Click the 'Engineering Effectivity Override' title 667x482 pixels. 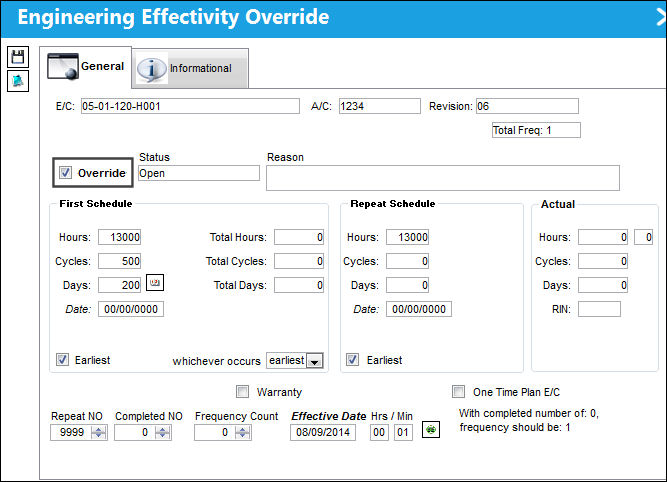tap(173, 17)
